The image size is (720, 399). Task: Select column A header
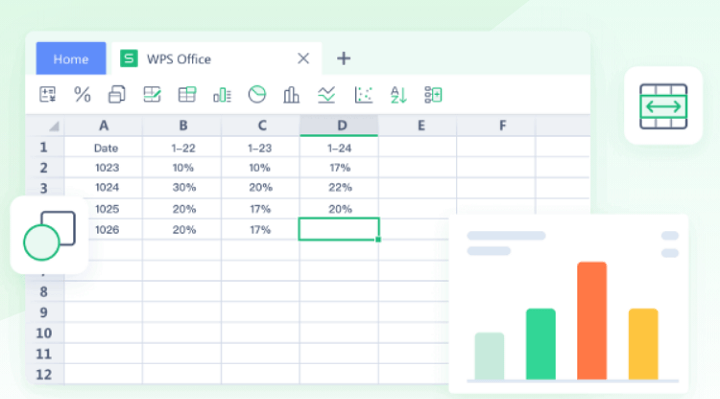pyautogui.click(x=104, y=125)
